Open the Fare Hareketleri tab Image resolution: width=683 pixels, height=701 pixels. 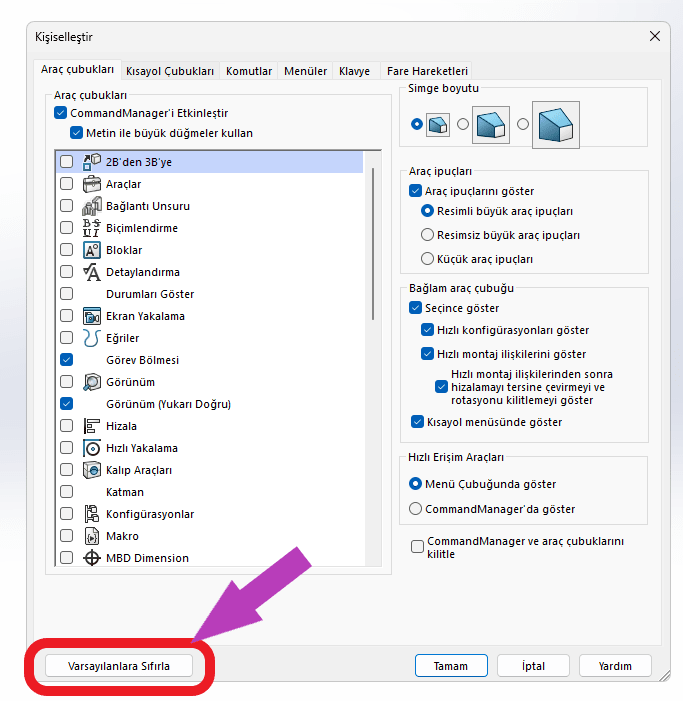(x=426, y=71)
